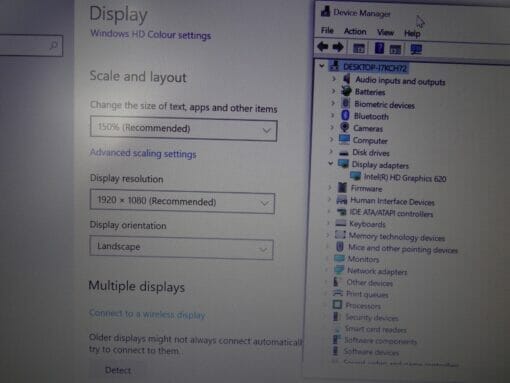Image resolution: width=510 pixels, height=383 pixels.
Task: Click the Bluetooth category icon
Action: point(345,115)
